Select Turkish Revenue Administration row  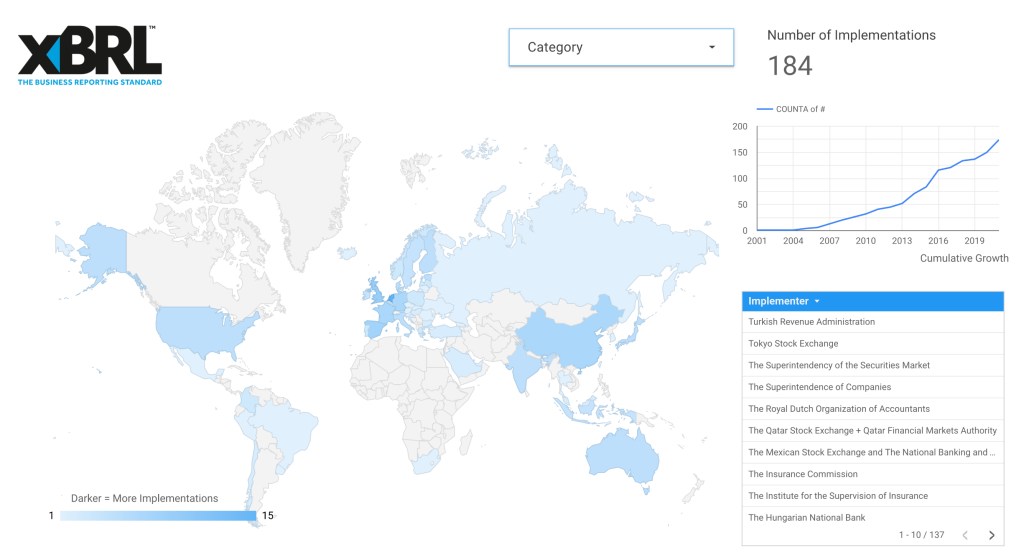coord(811,322)
